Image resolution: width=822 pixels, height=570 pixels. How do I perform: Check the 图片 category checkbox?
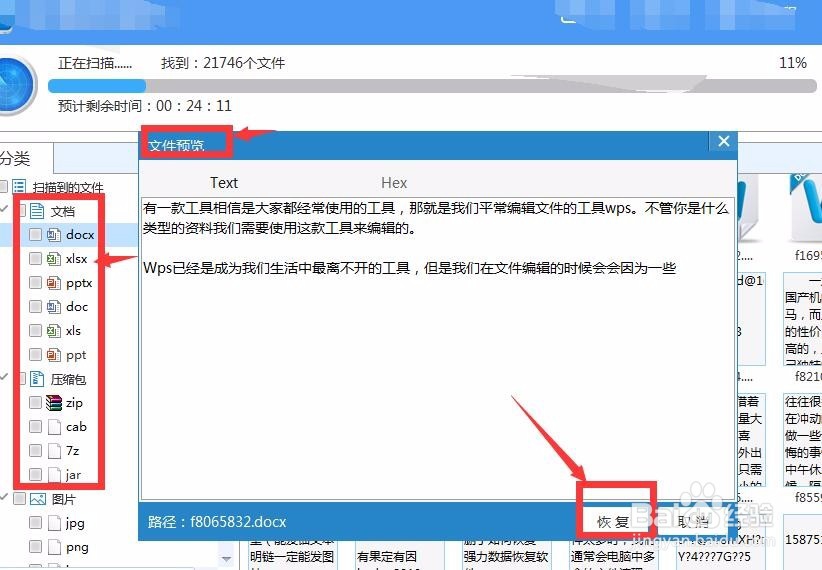click(x=19, y=499)
